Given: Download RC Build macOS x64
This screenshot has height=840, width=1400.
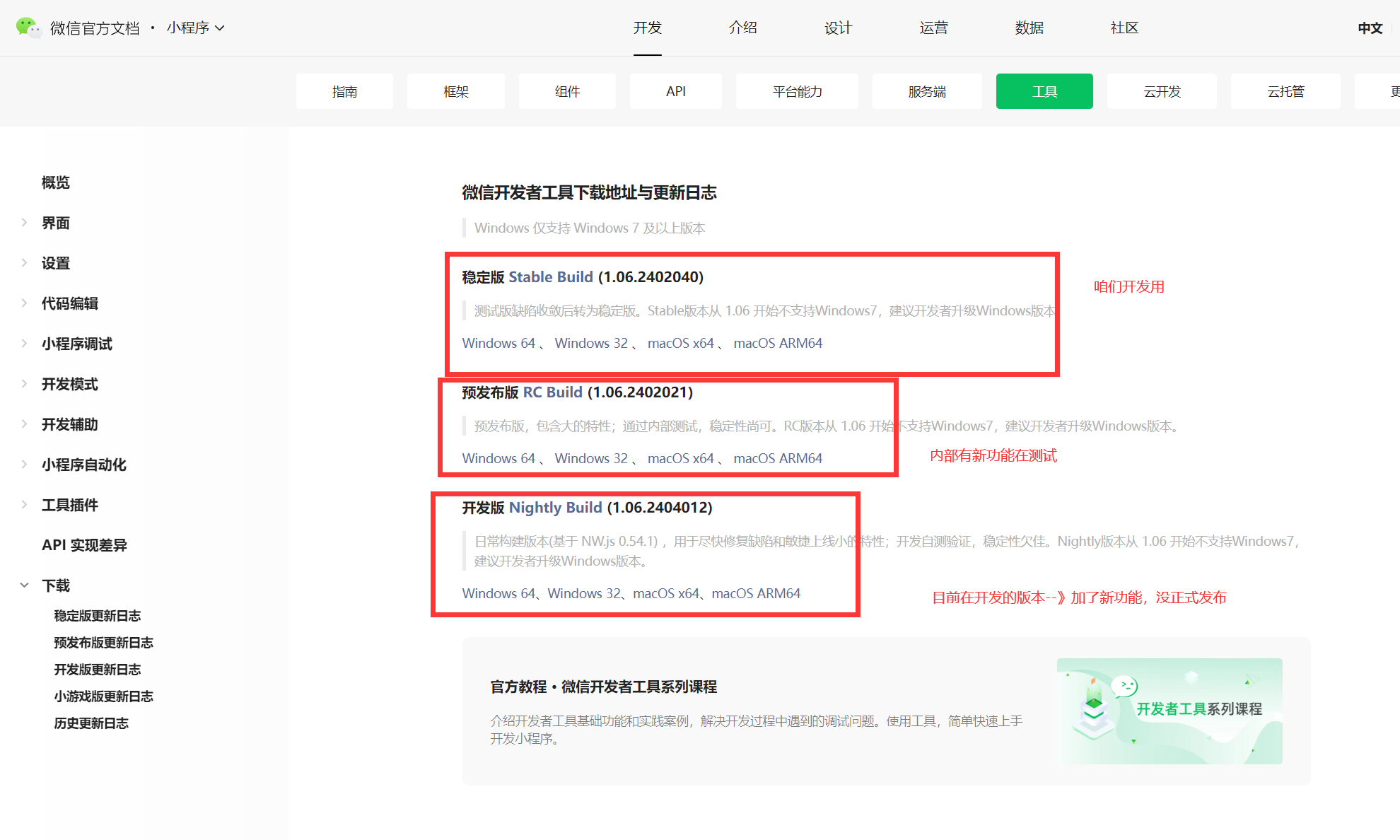Looking at the screenshot, I should (681, 458).
